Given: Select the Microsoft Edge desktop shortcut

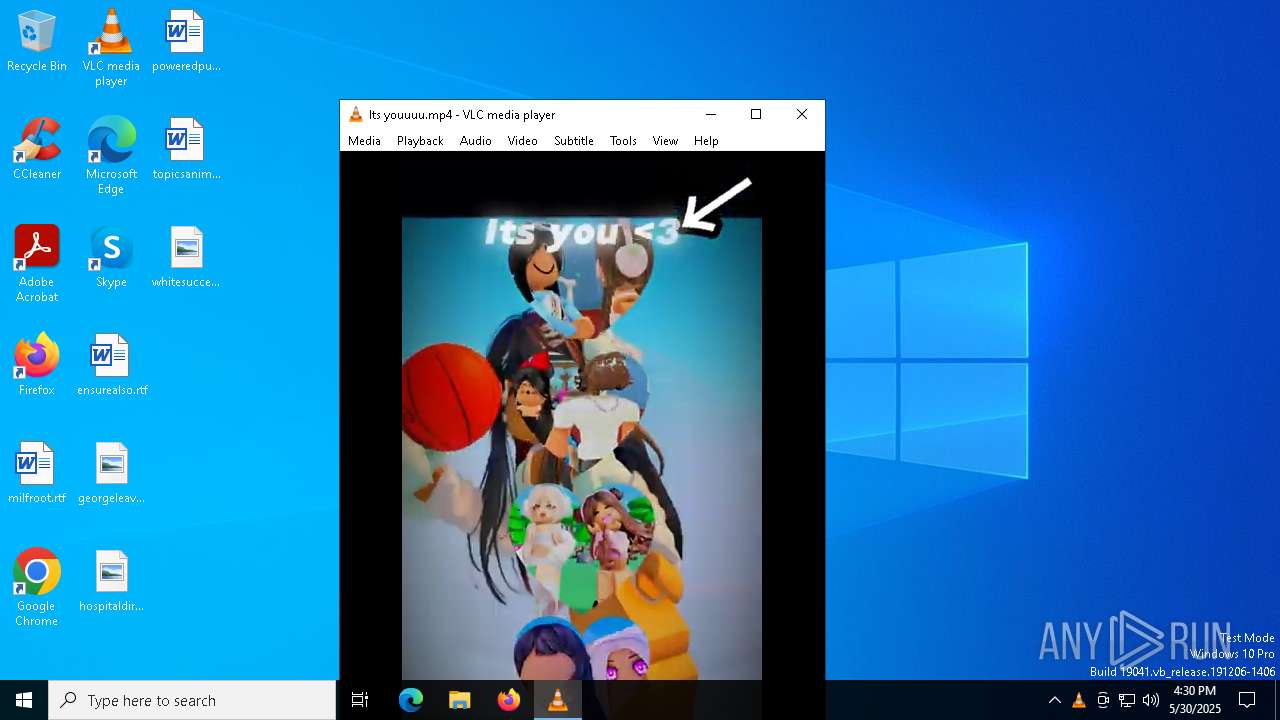Looking at the screenshot, I should (x=111, y=156).
